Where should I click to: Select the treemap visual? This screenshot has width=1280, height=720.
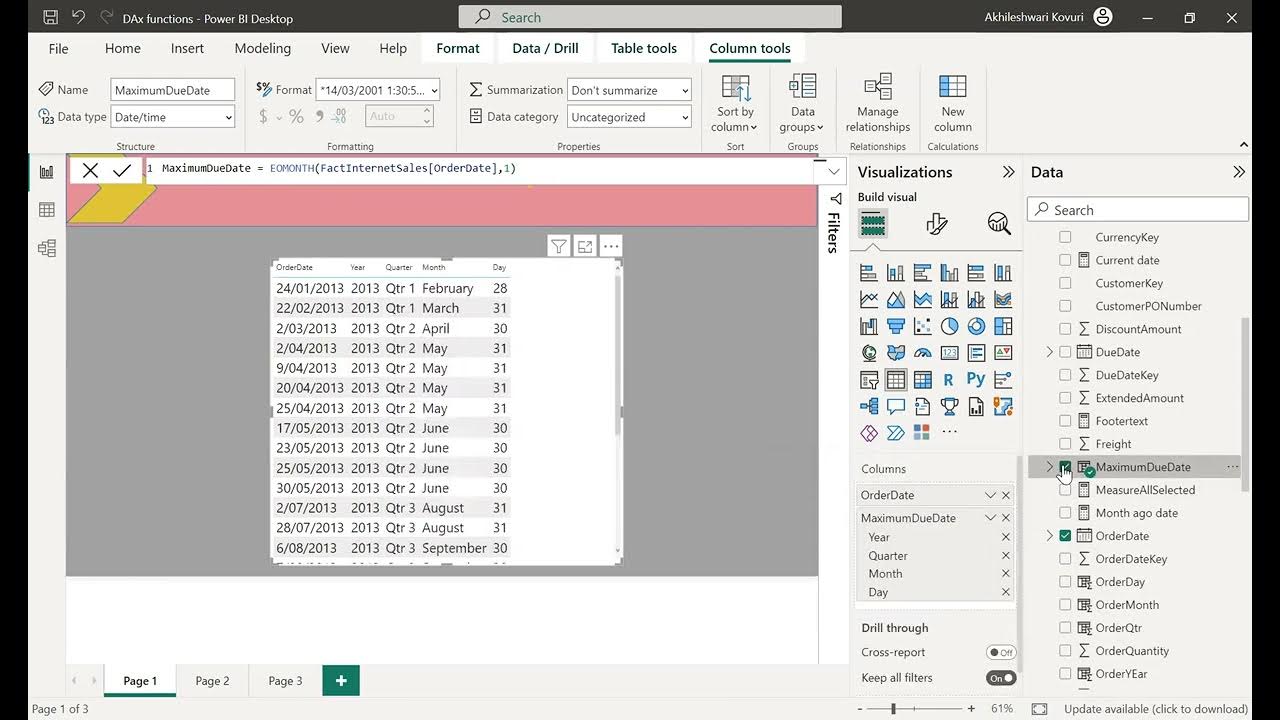click(1003, 326)
